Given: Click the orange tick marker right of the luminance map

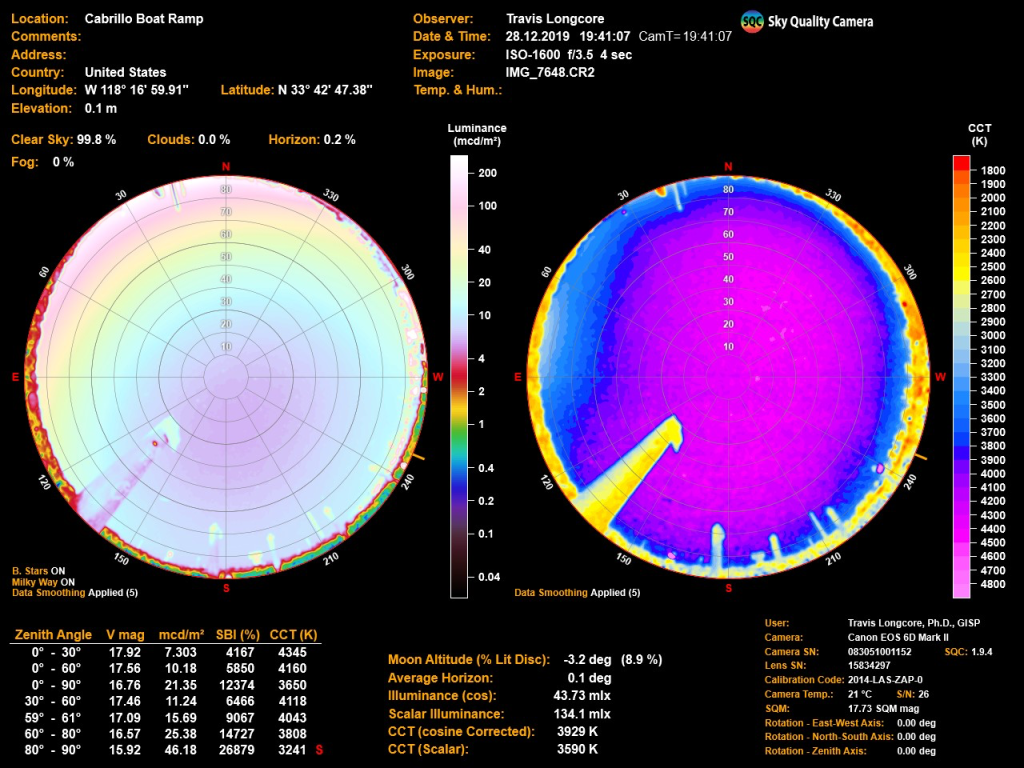Looking at the screenshot, I should (420, 457).
